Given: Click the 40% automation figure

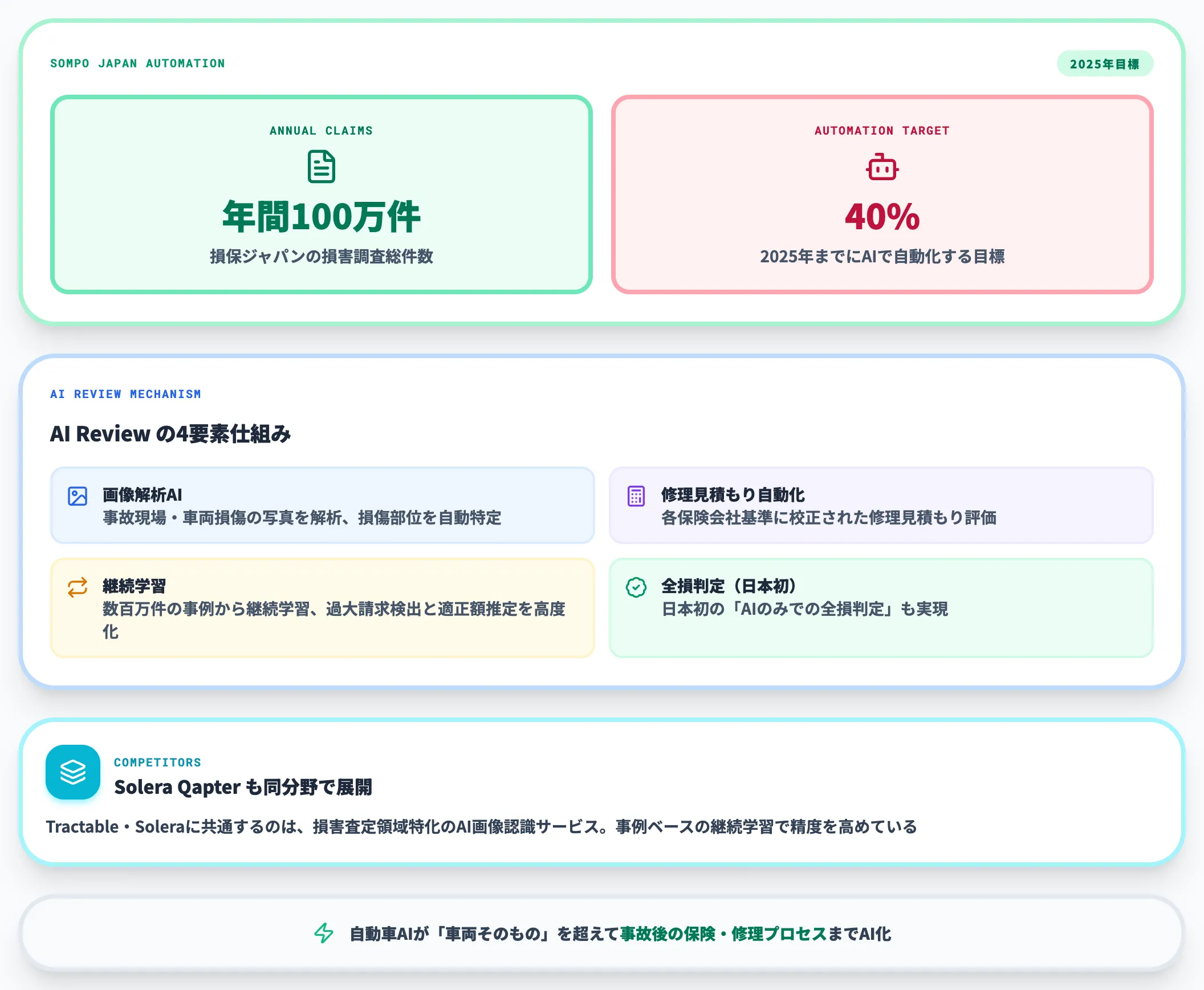Looking at the screenshot, I should (x=882, y=217).
